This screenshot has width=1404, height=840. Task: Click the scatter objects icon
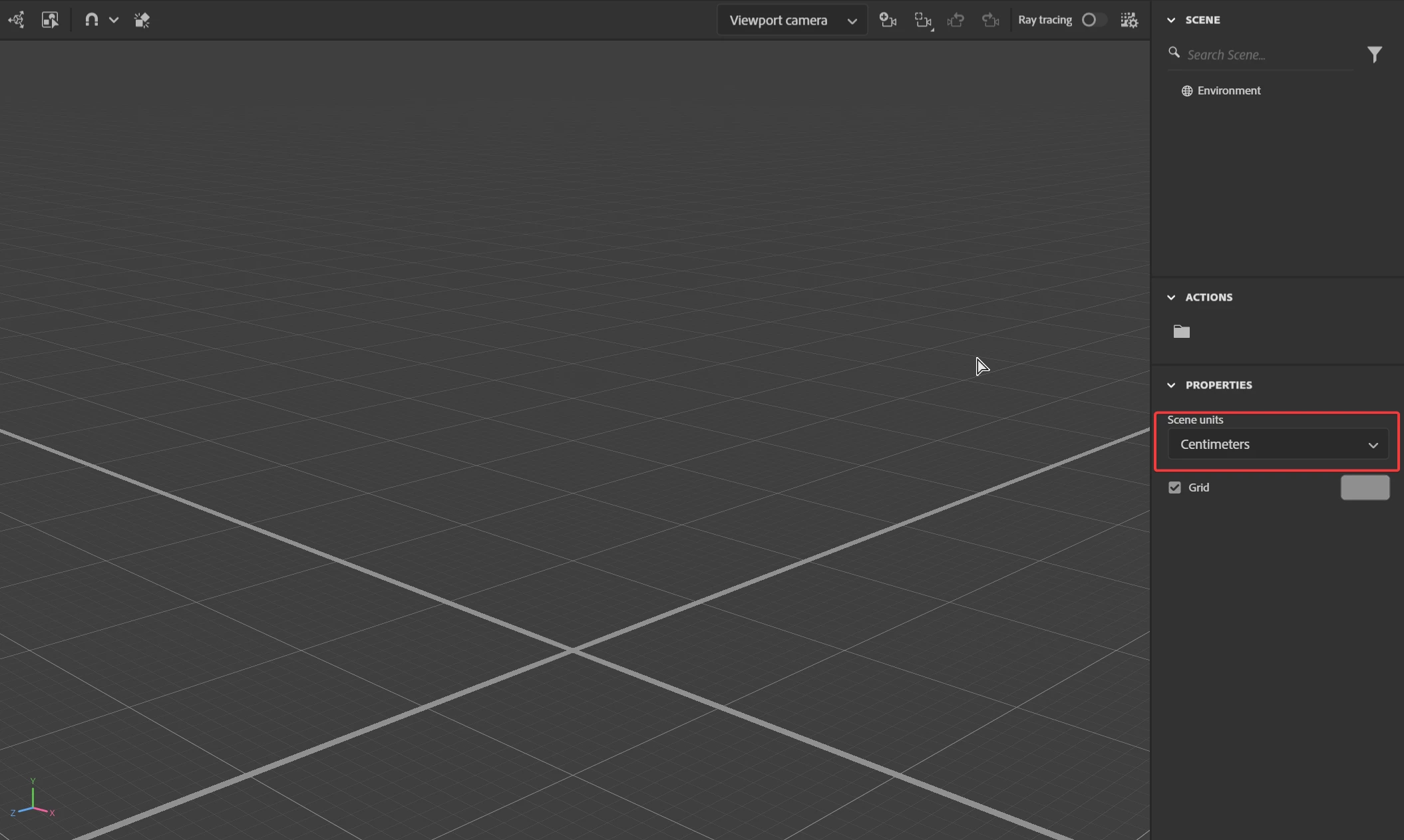tap(142, 20)
